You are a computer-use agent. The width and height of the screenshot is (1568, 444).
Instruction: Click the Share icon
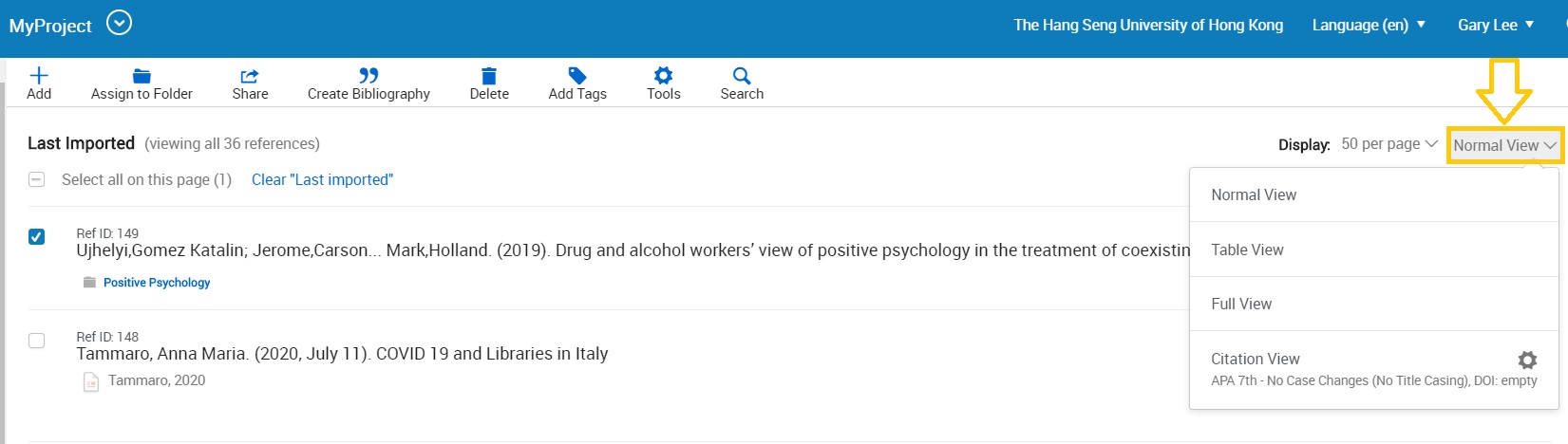[250, 76]
